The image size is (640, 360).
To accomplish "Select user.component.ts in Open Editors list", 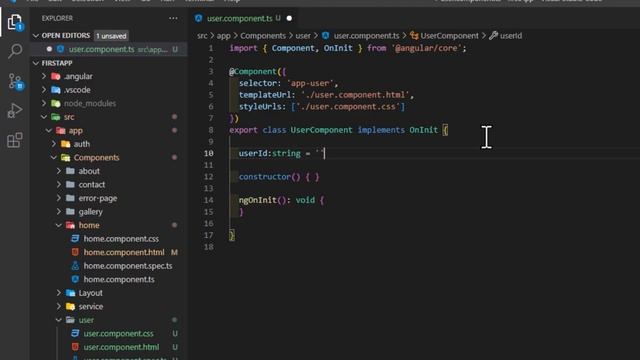I will tap(109, 49).
